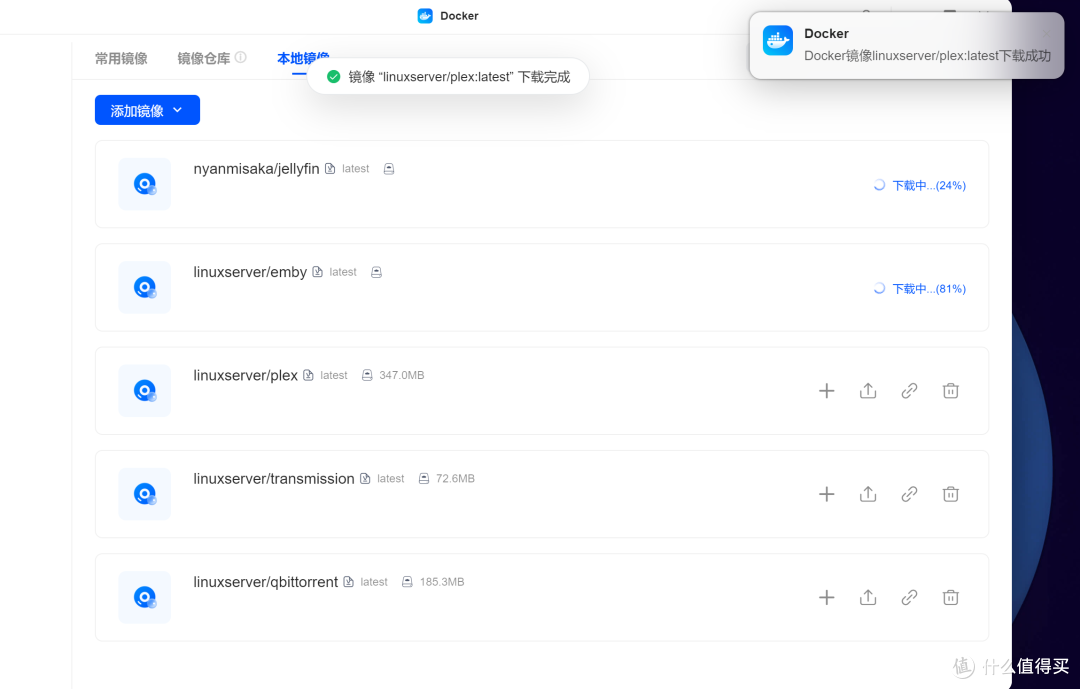
Task: Click the plus icon for linuxserver/plex
Action: pos(827,391)
